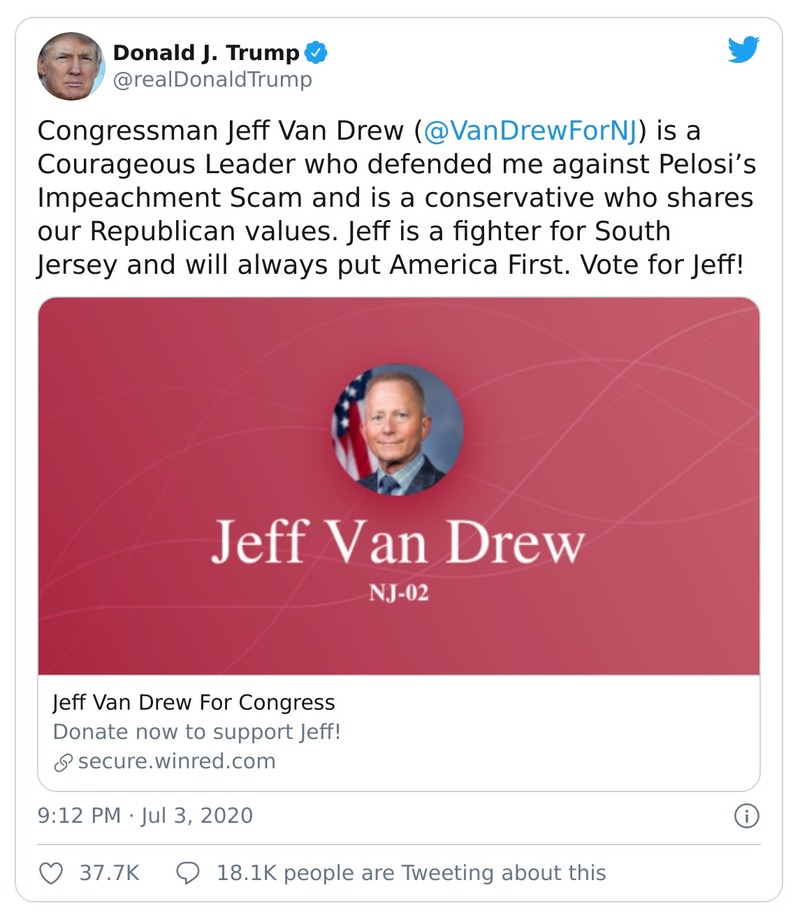Click the large "Jeff Van Drew" banner heading
Image resolution: width=800 pixels, height=922 pixels.
tap(397, 544)
